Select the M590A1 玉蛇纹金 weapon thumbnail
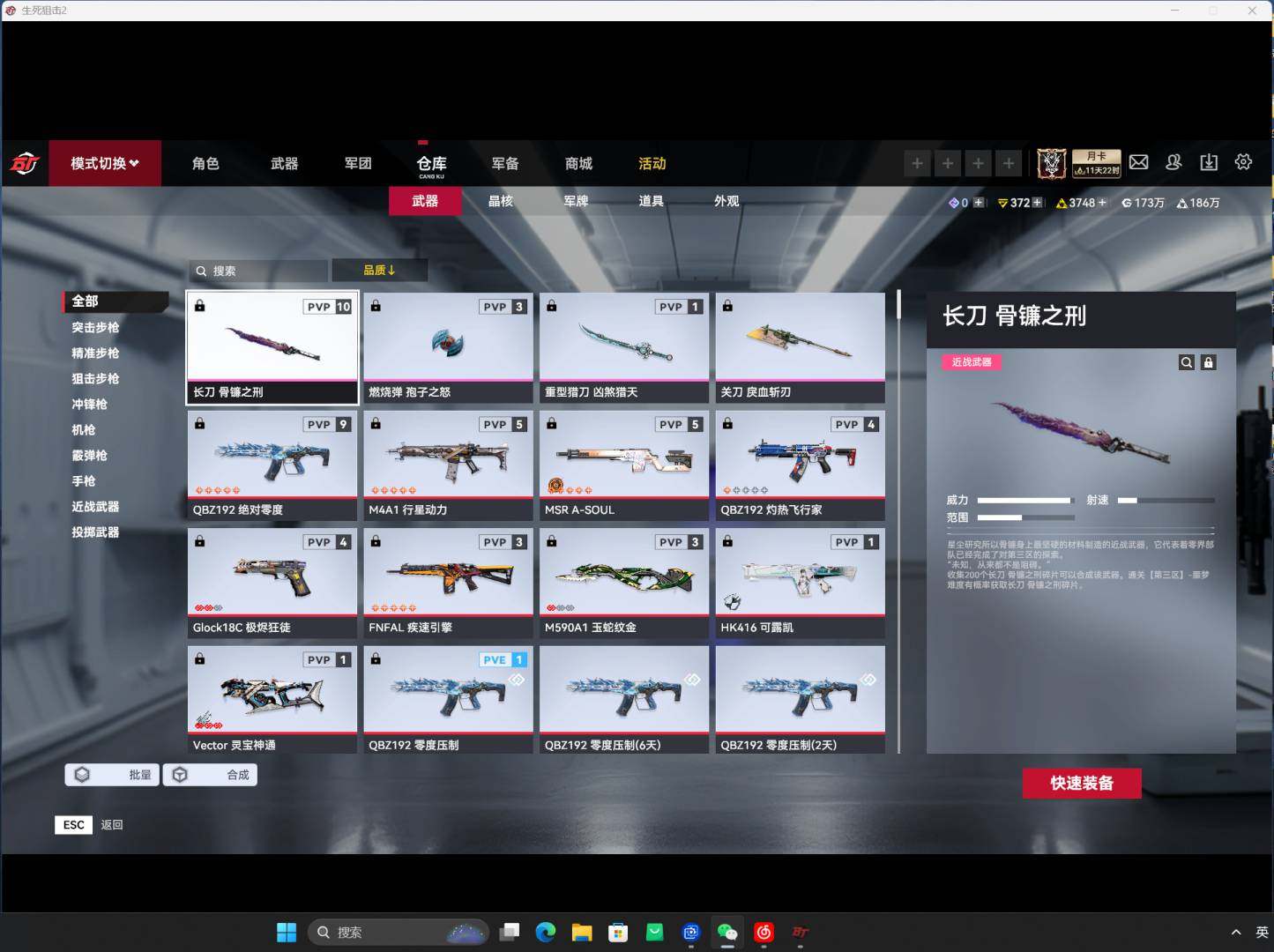Viewport: 1274px width, 952px height. [x=624, y=583]
